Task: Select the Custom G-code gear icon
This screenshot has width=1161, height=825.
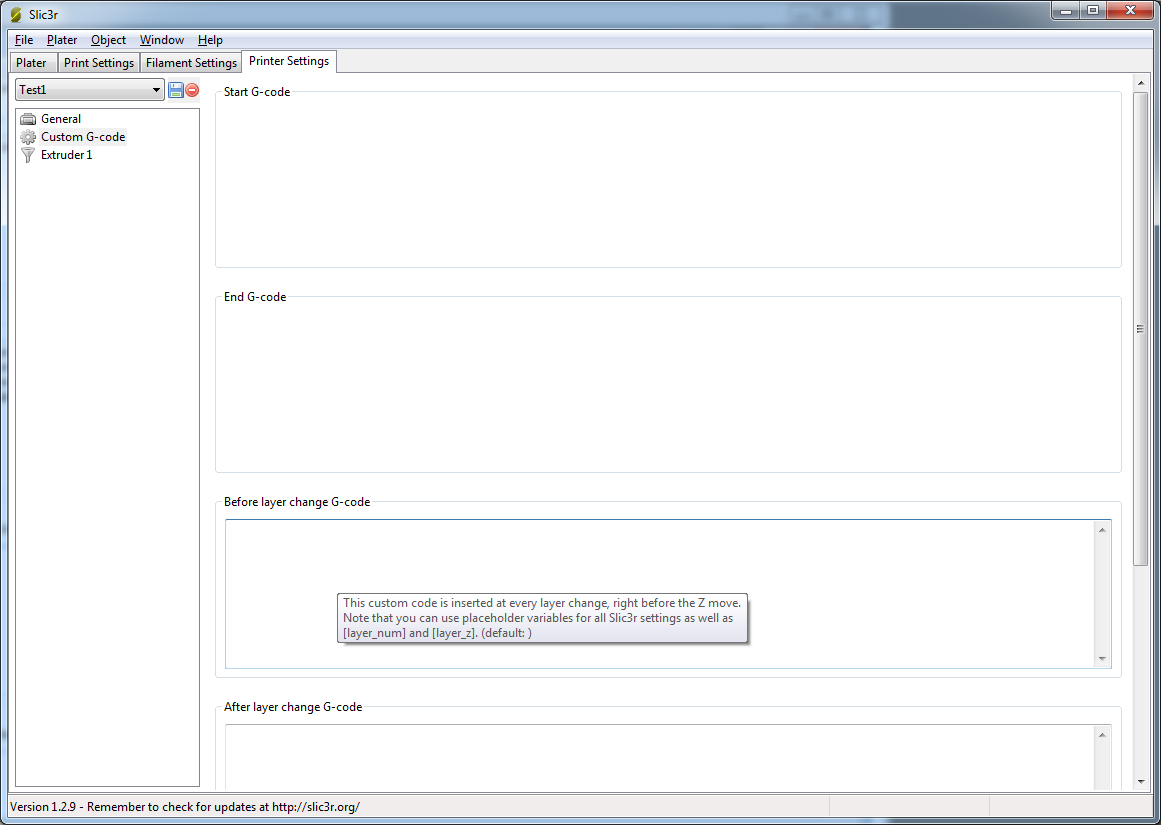Action: (x=28, y=137)
